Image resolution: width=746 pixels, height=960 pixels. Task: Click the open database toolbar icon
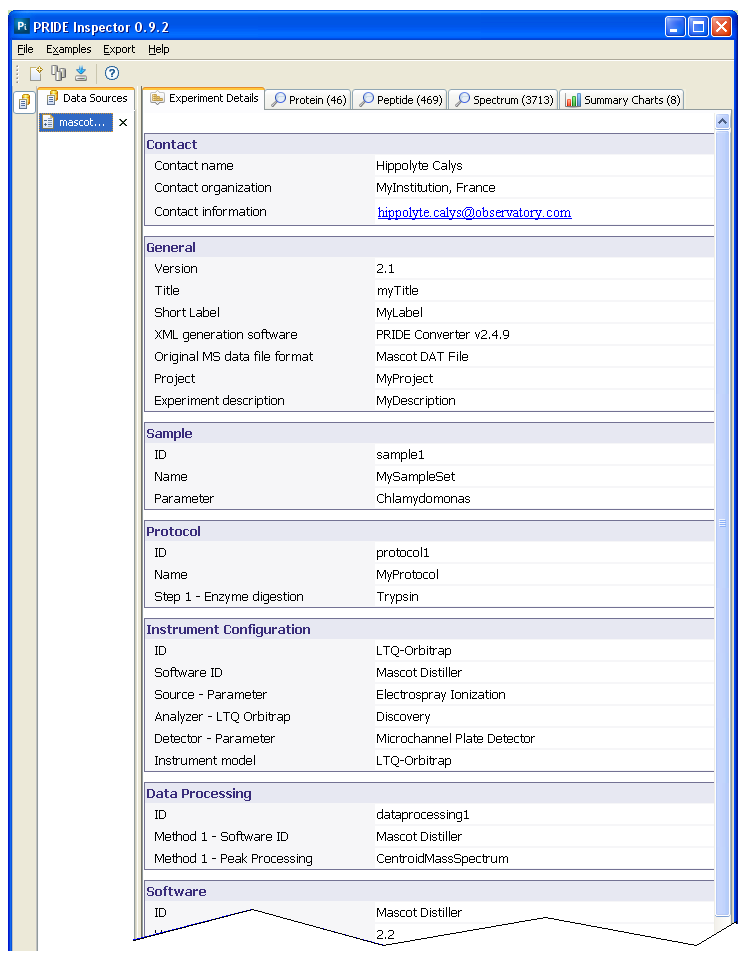pyautogui.click(x=58, y=73)
